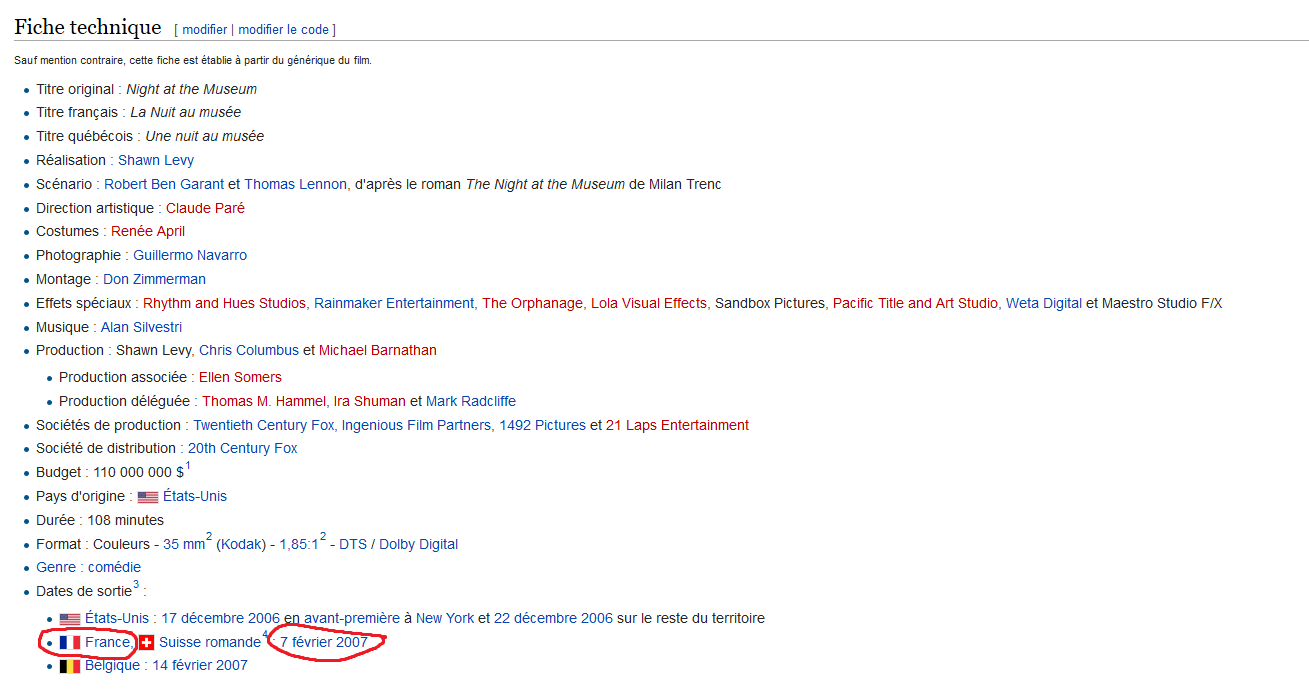
Task: Click the Ira Shuman link
Action: click(x=370, y=401)
